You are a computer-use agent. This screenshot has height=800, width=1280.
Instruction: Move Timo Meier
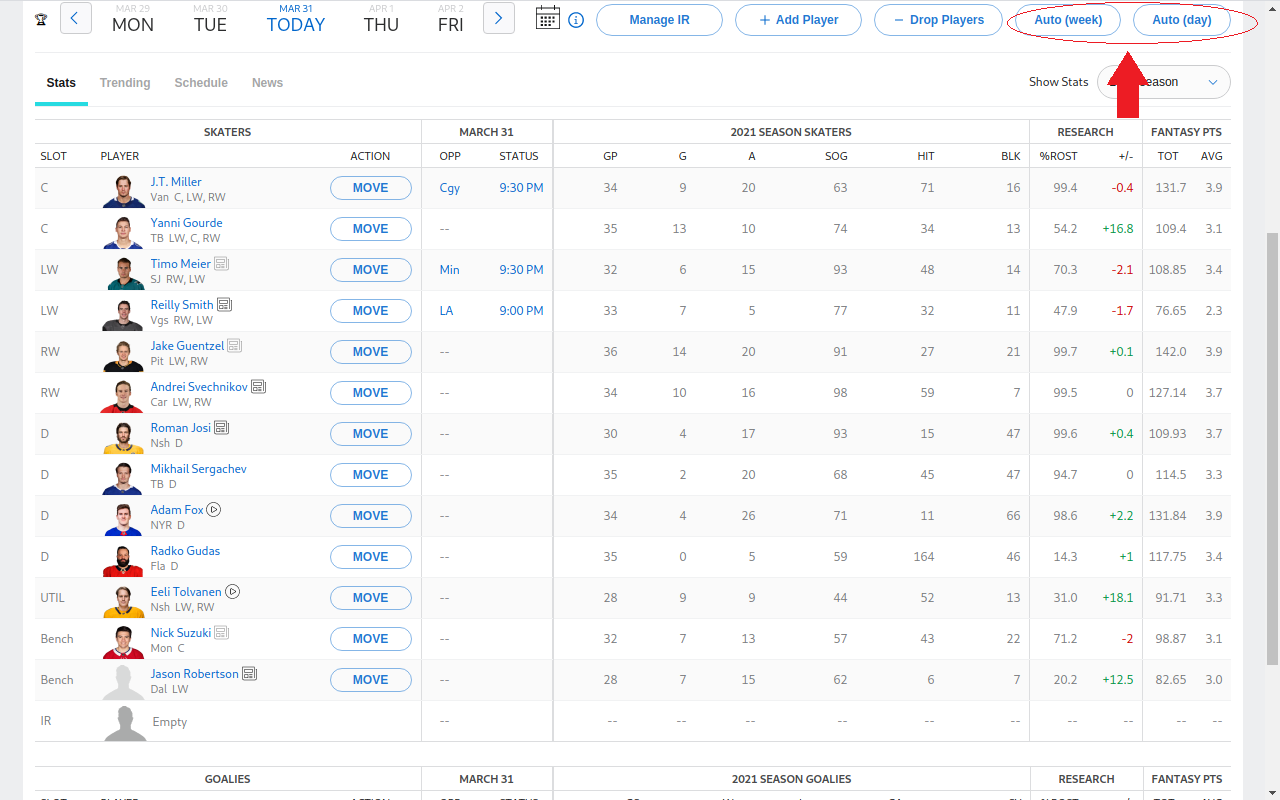pos(371,270)
